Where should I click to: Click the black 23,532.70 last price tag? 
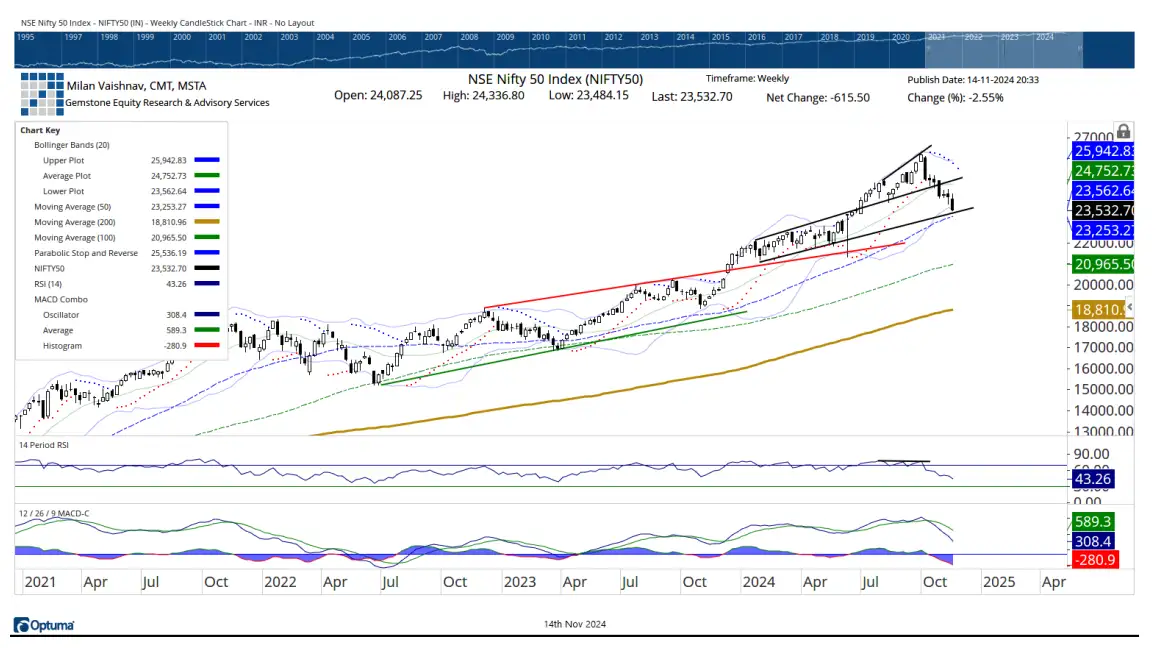(x=1103, y=211)
